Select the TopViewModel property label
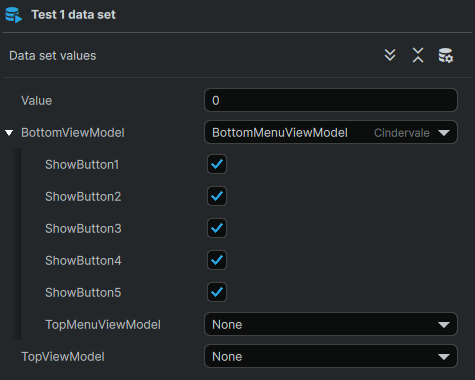Viewport: 475px width, 380px height. [x=63, y=357]
